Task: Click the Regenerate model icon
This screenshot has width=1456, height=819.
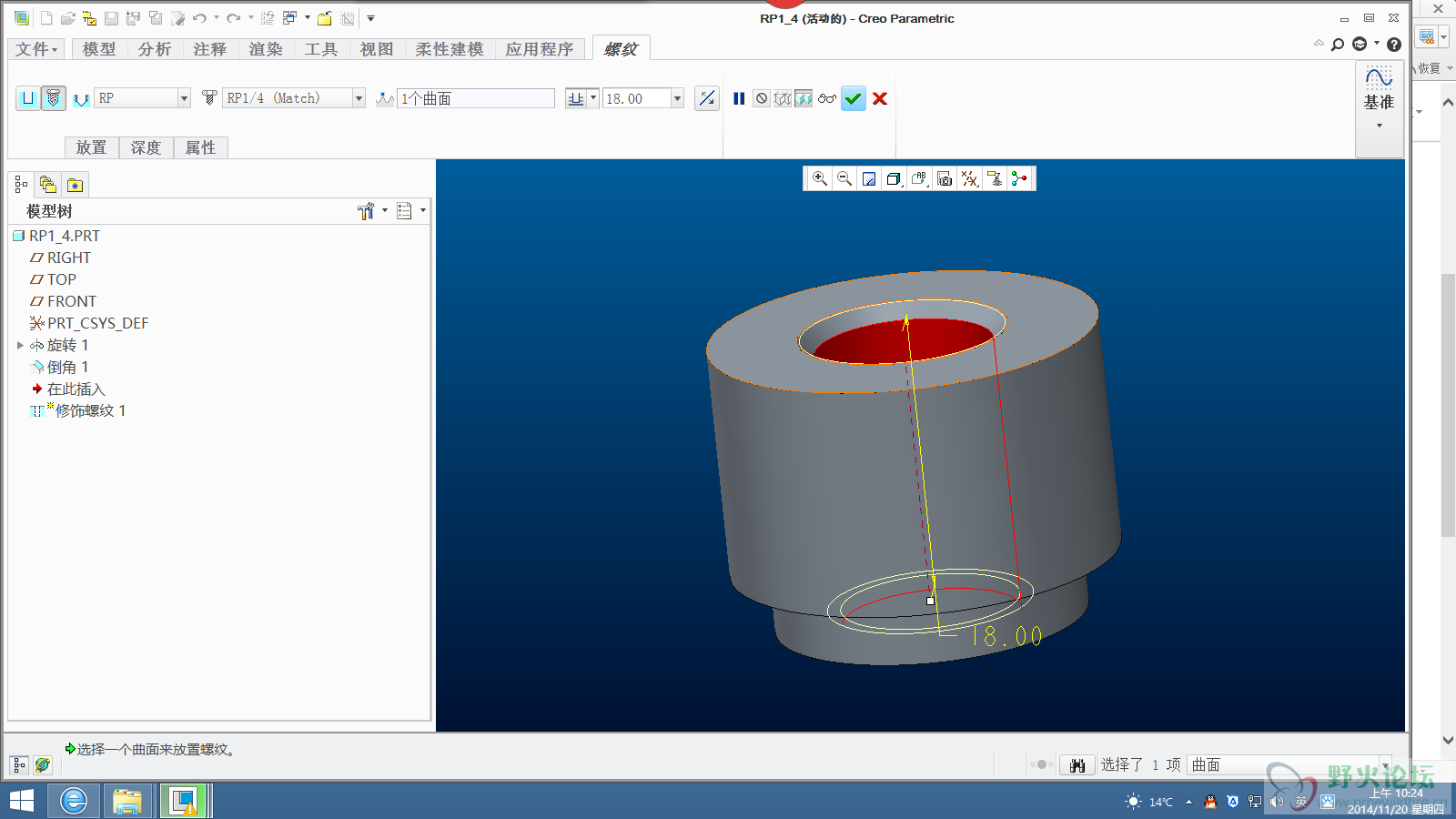Action: click(268, 18)
